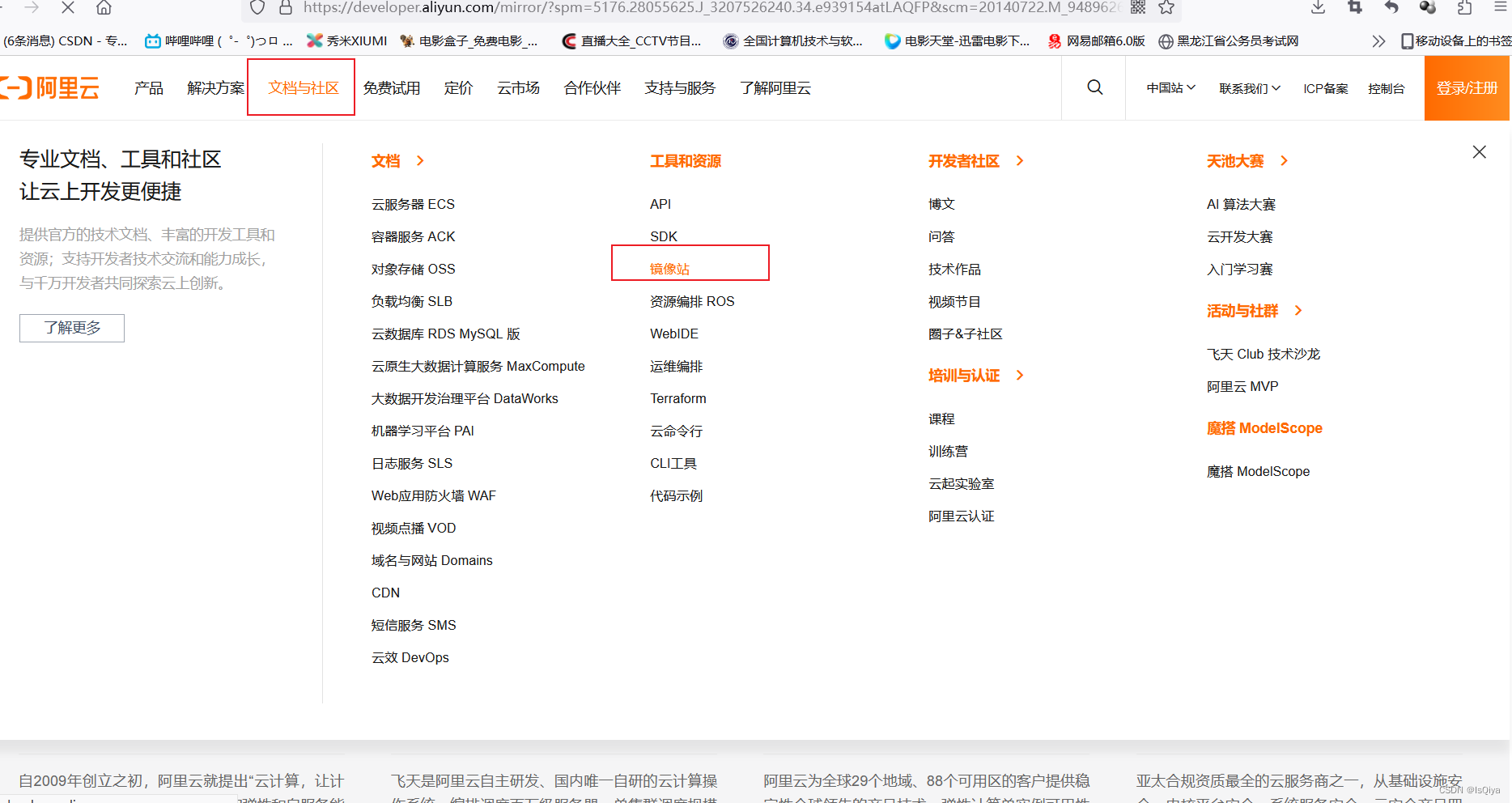Open the 电影天堂 bookmark

(x=957, y=41)
